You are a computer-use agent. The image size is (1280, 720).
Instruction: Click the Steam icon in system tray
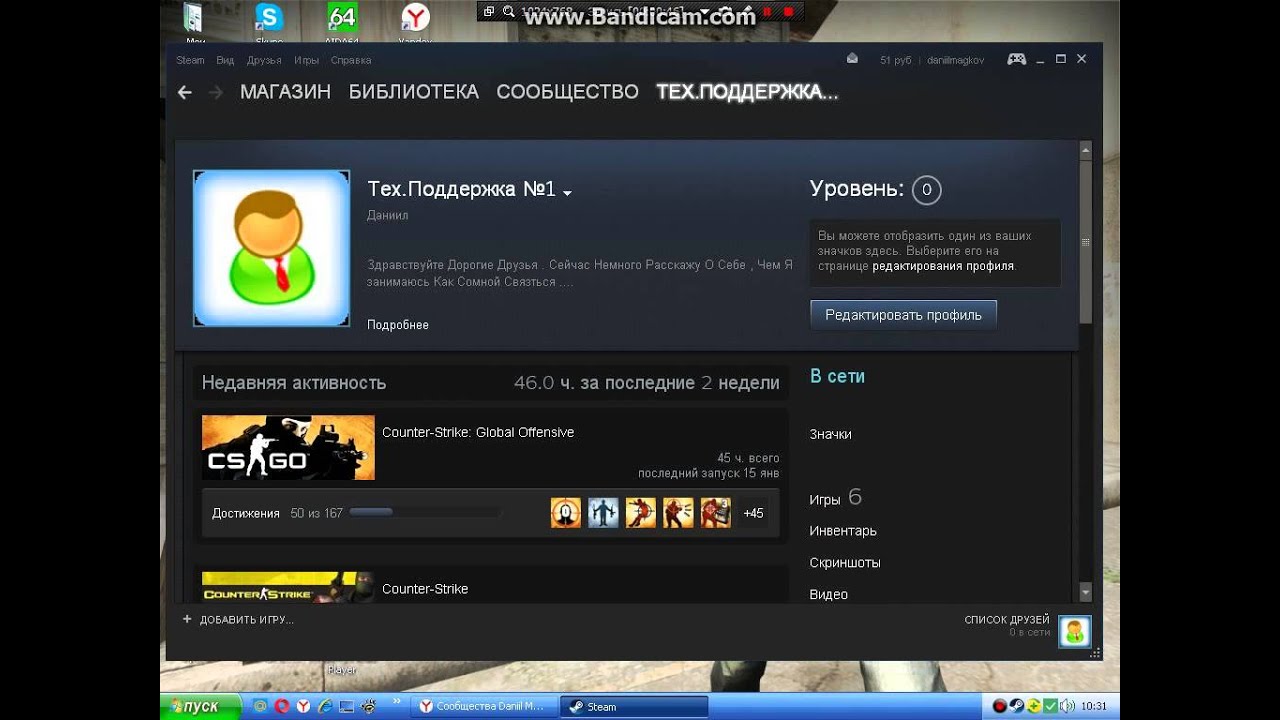1016,706
